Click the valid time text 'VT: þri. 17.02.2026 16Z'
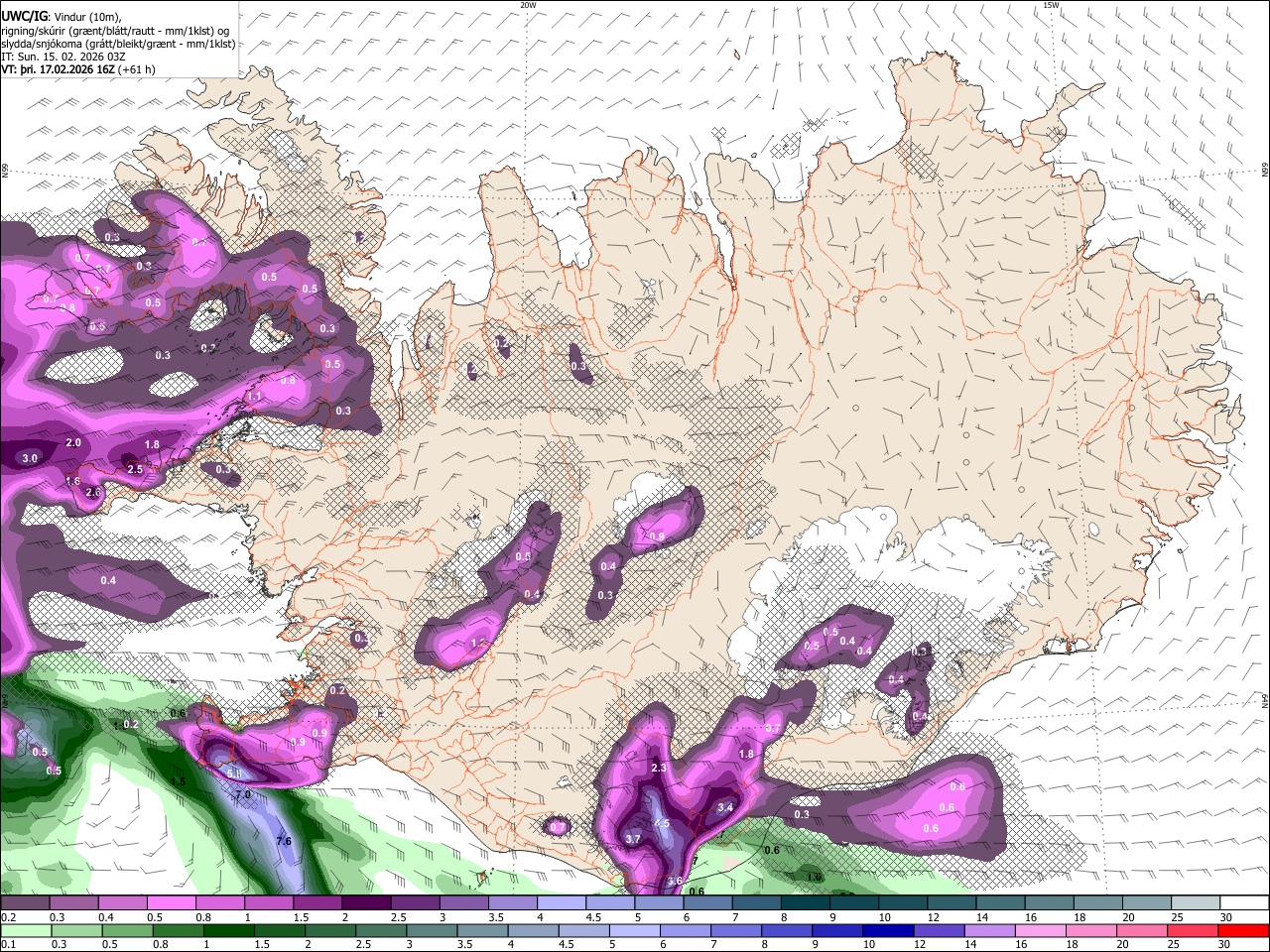Screen dimensions: 1270x952 [58, 69]
